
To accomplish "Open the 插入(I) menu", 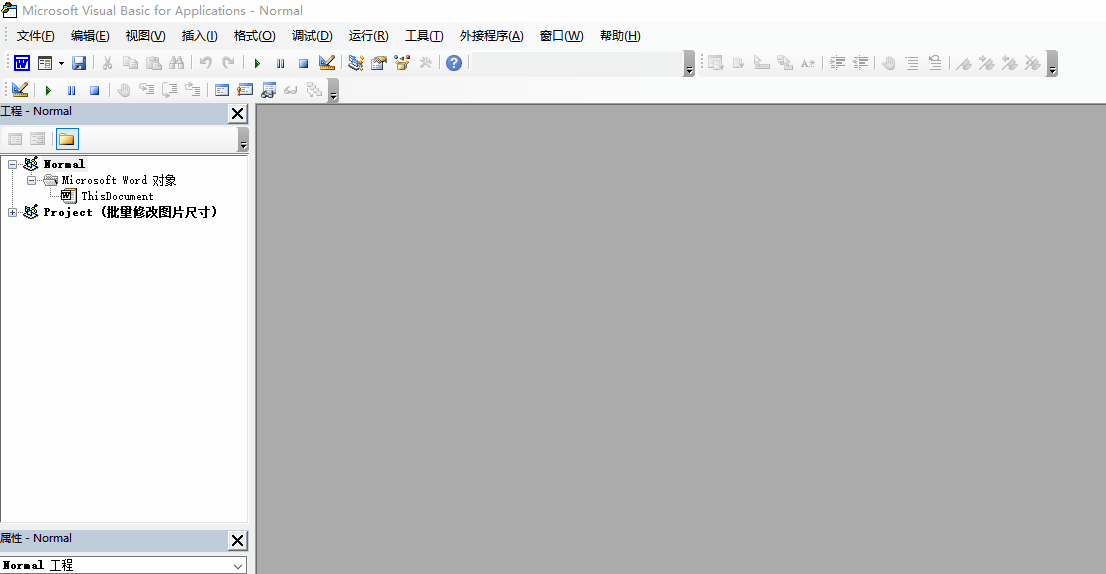I will 200,36.
